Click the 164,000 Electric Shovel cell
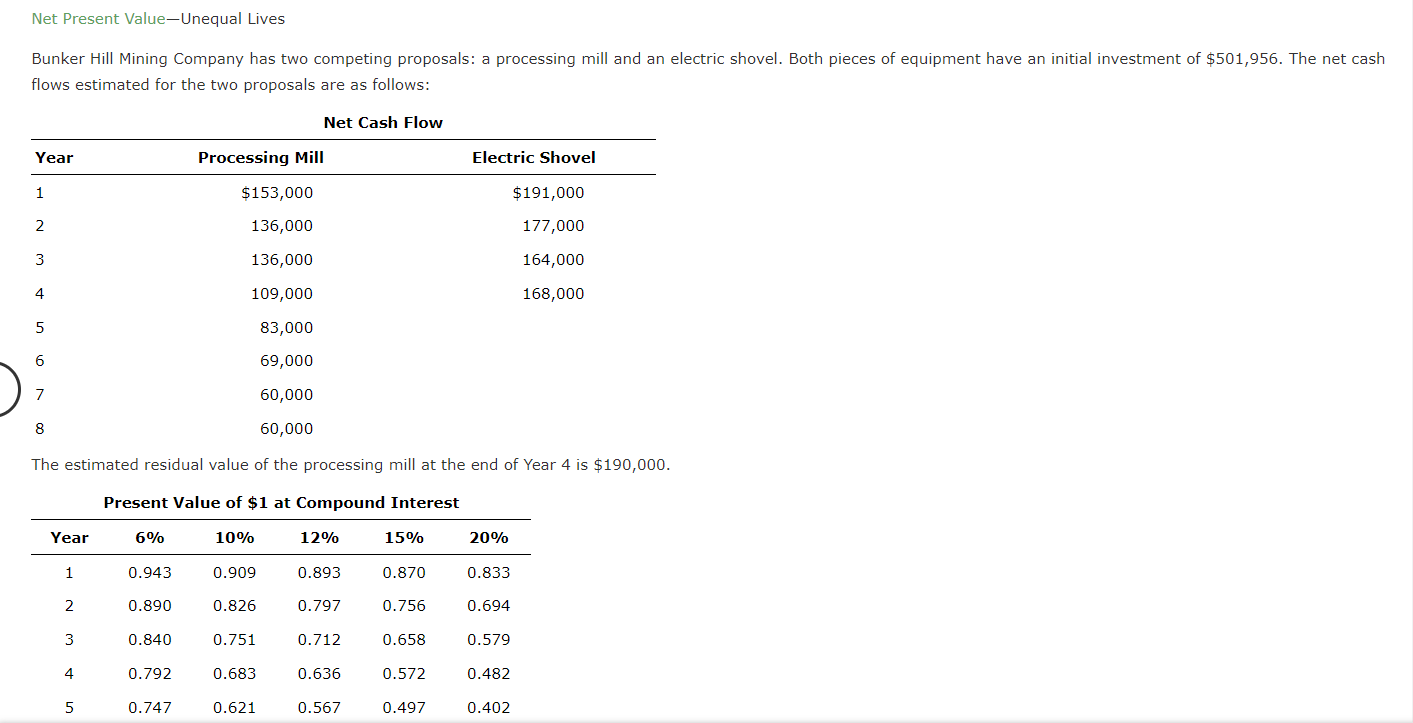This screenshot has height=723, width=1413. [553, 260]
